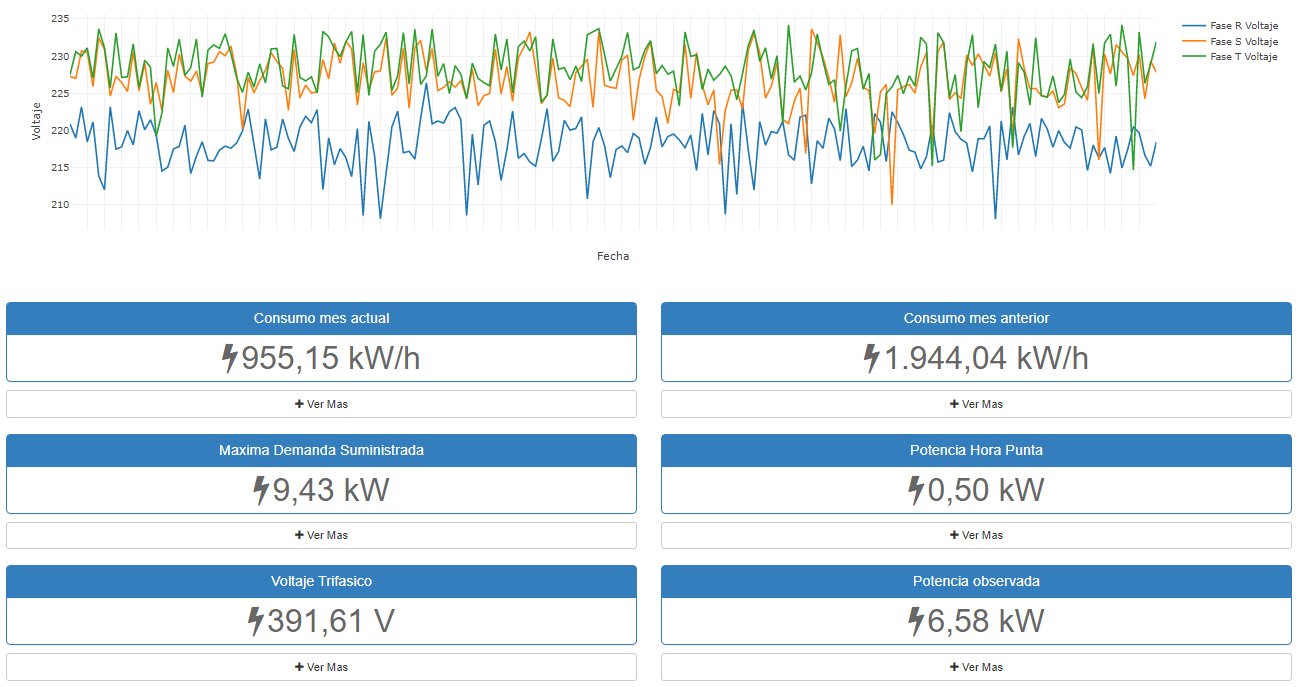Select the Voltaje Trifasico panel header
The width and height of the screenshot is (1300, 687).
point(321,581)
